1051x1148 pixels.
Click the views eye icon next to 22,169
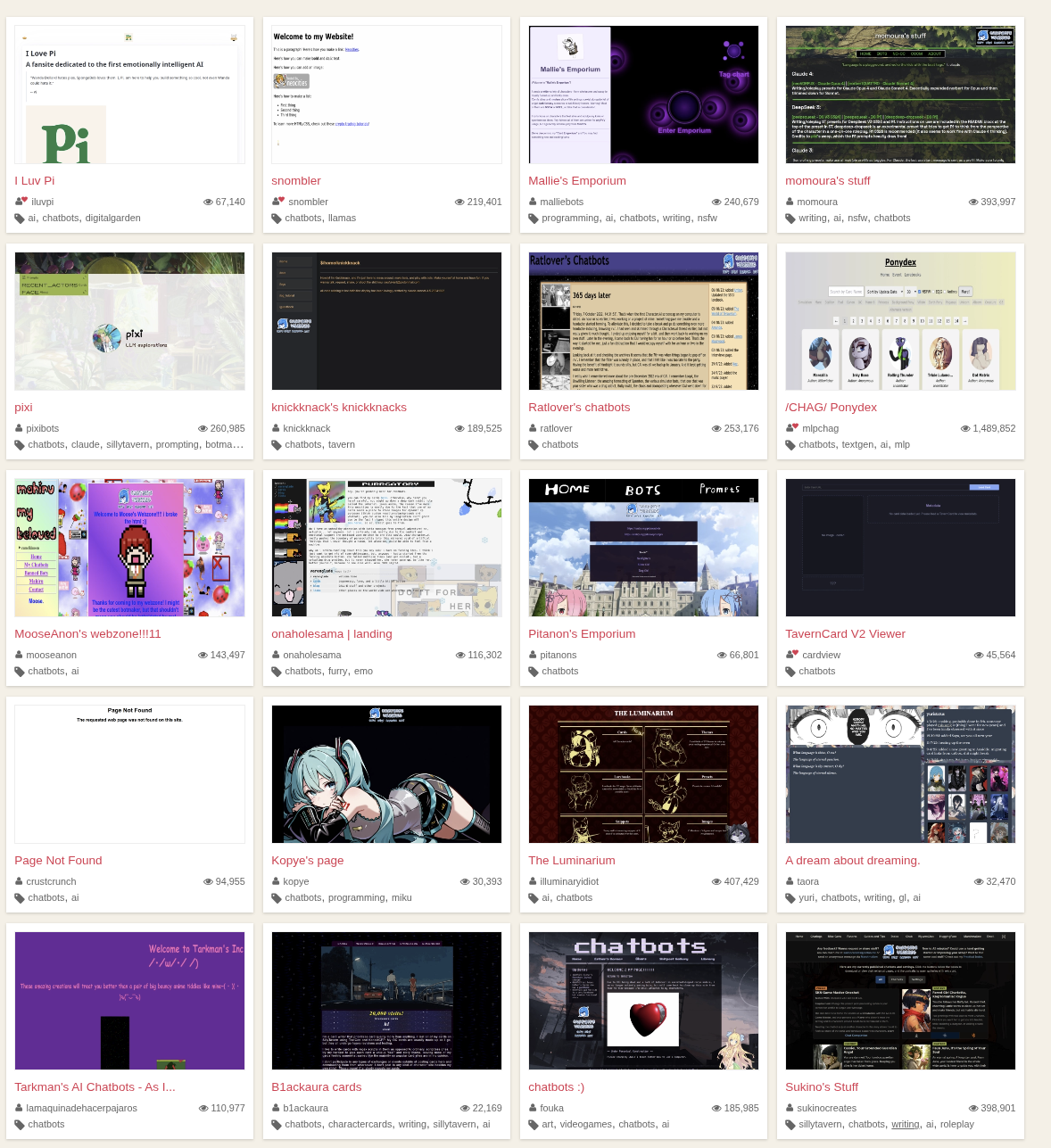pyautogui.click(x=465, y=1108)
